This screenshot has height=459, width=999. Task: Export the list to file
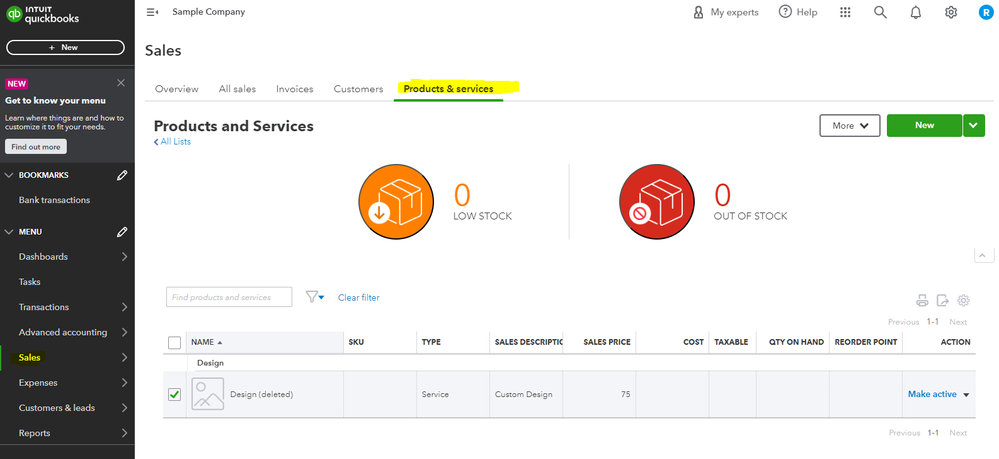(x=943, y=300)
